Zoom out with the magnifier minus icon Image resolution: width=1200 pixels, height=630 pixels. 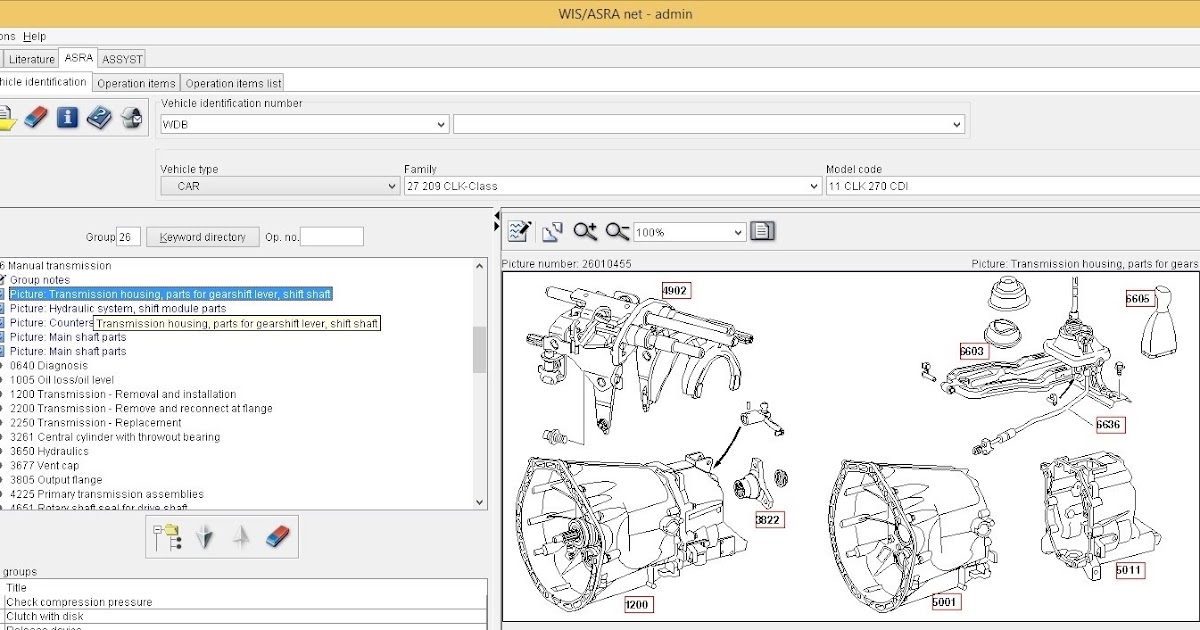click(617, 231)
